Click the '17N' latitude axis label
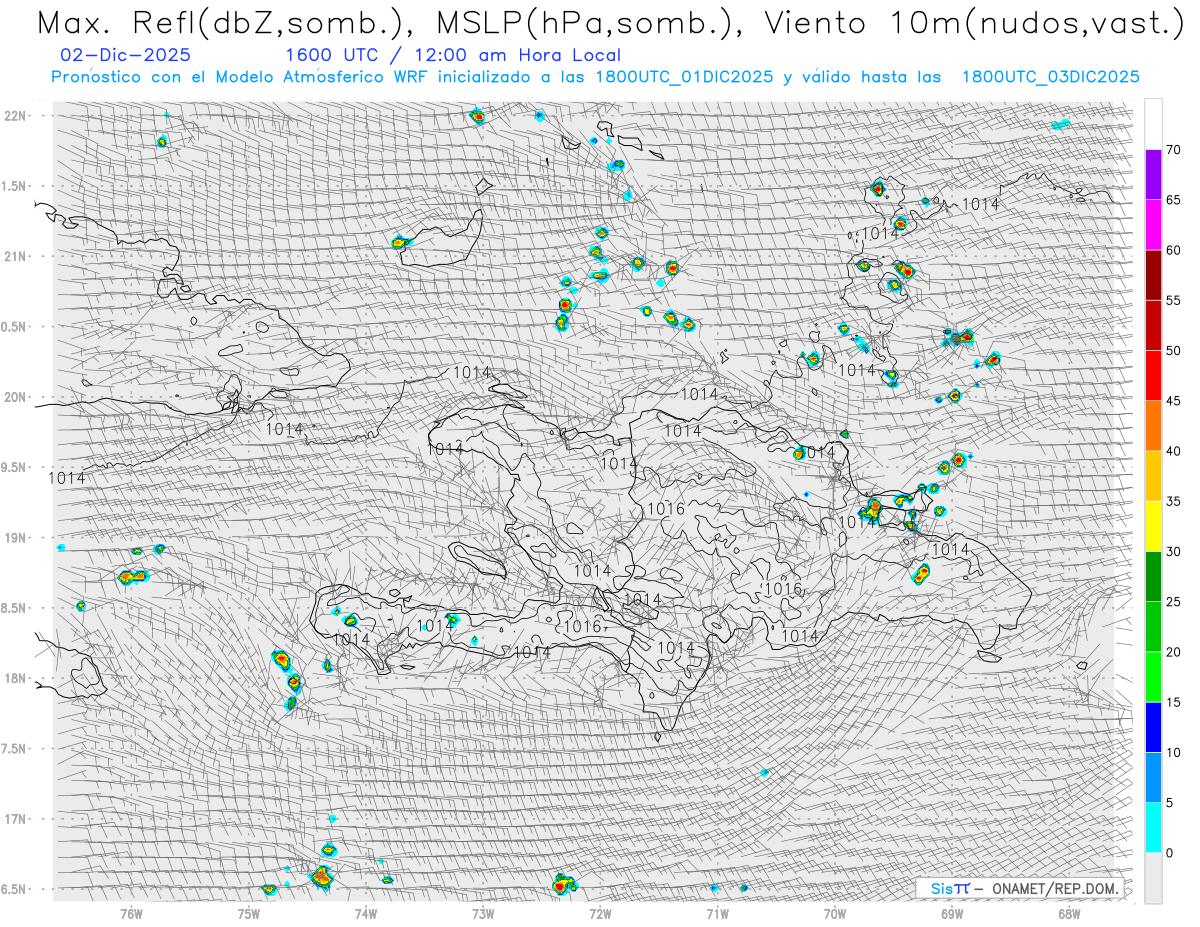 click(x=15, y=819)
